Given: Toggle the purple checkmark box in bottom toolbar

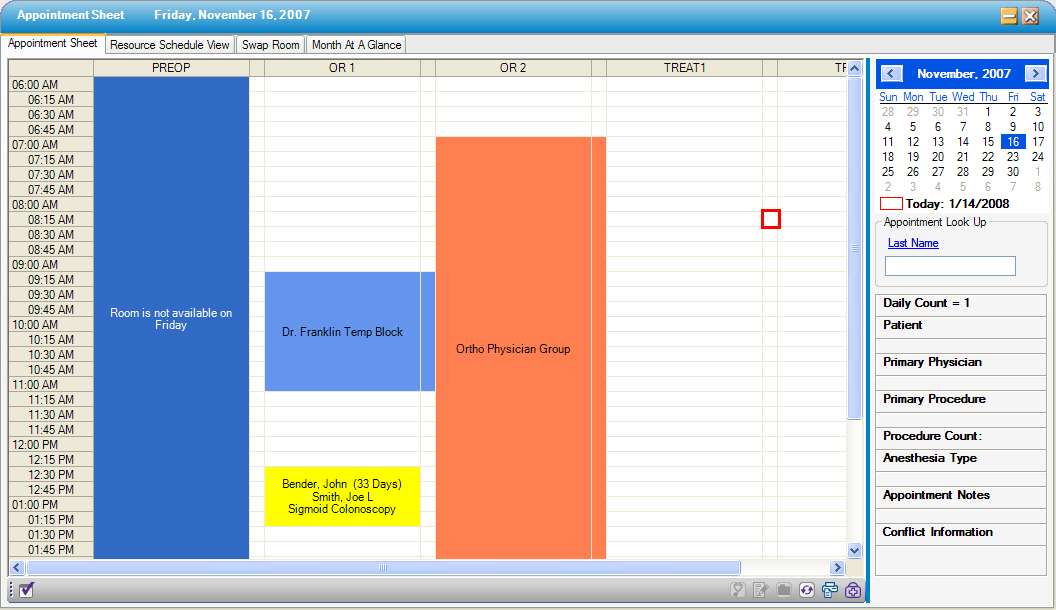Looking at the screenshot, I should [x=27, y=590].
